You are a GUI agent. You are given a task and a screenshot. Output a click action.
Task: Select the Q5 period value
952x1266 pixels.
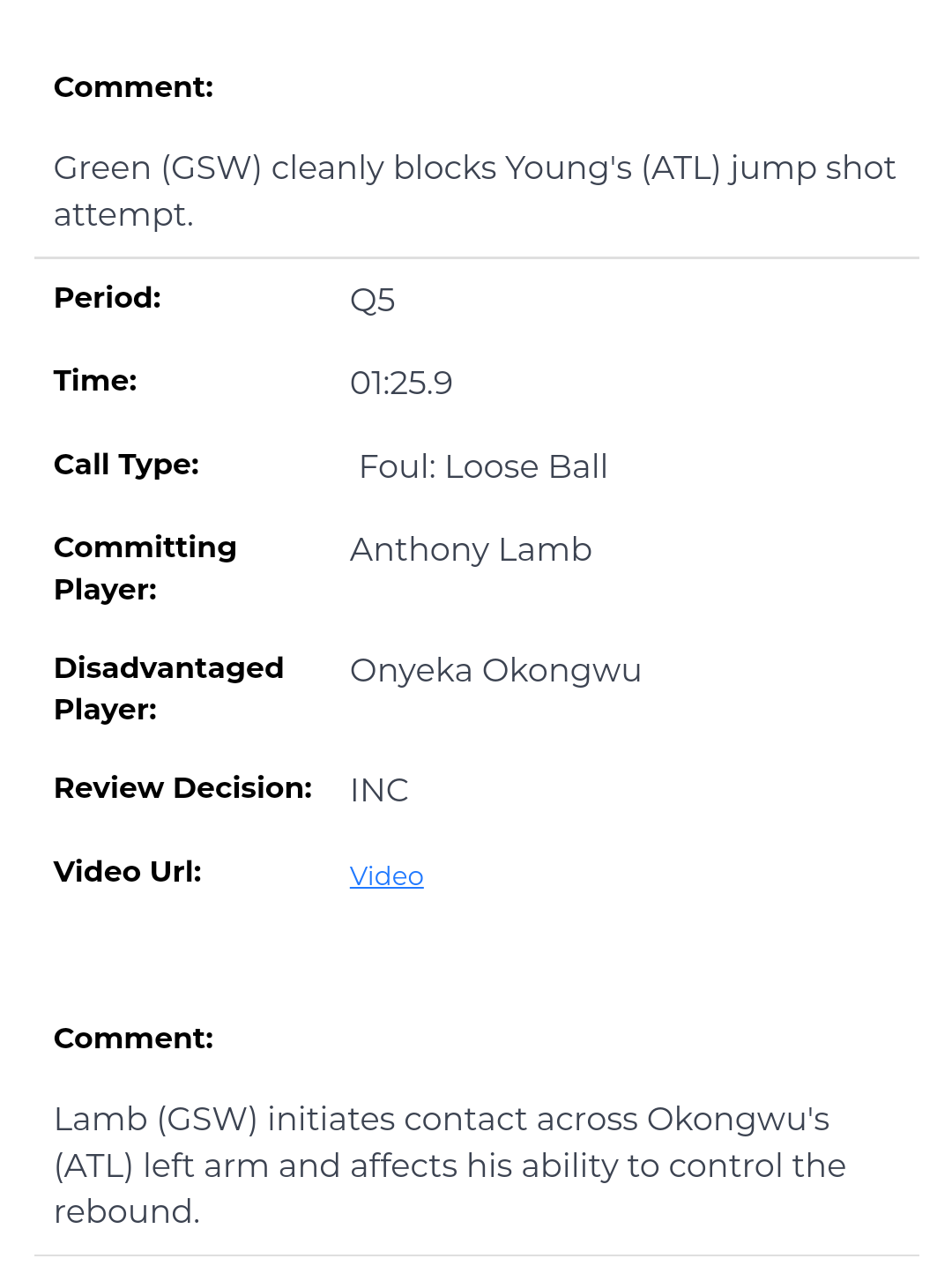tap(372, 301)
